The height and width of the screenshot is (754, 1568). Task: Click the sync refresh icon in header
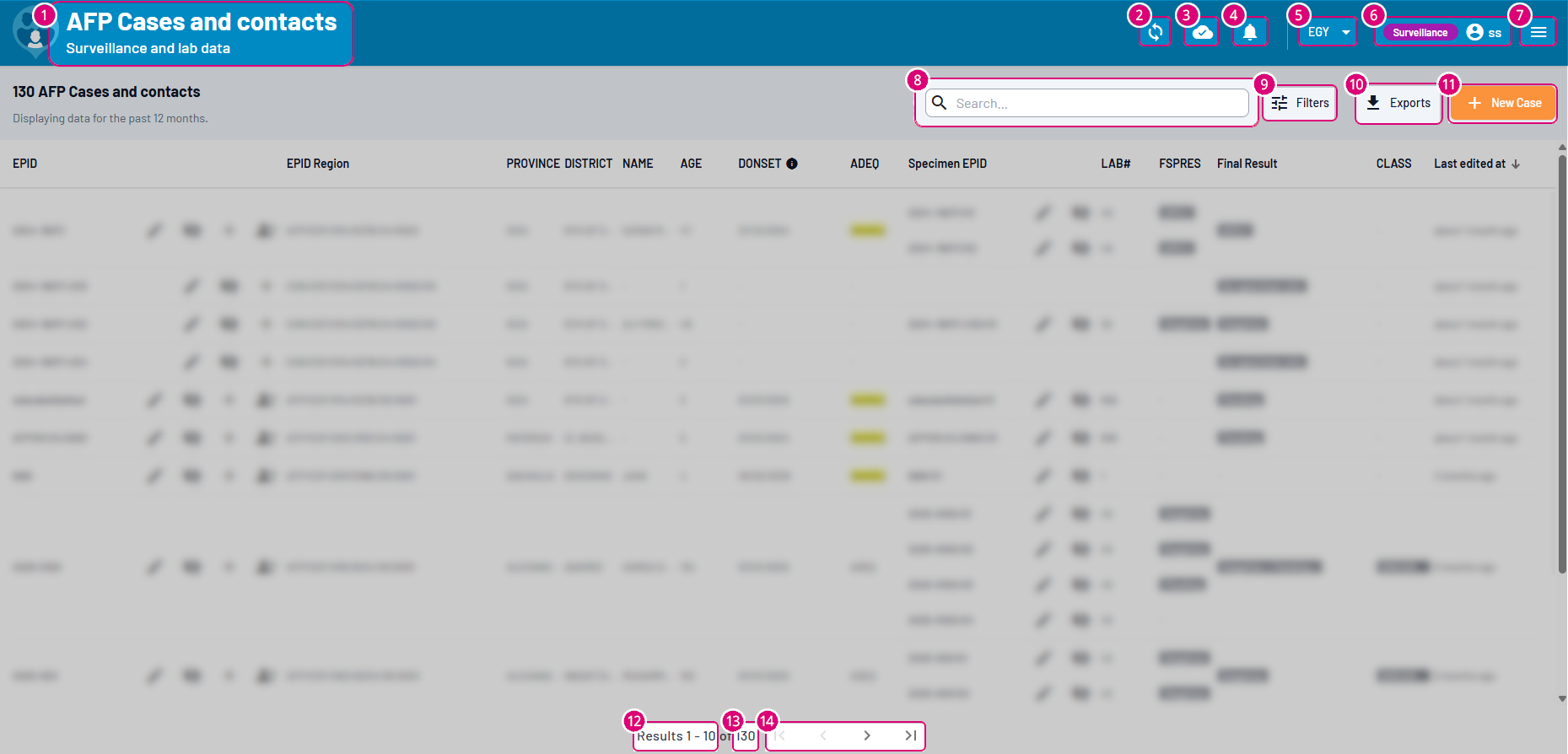(1155, 32)
